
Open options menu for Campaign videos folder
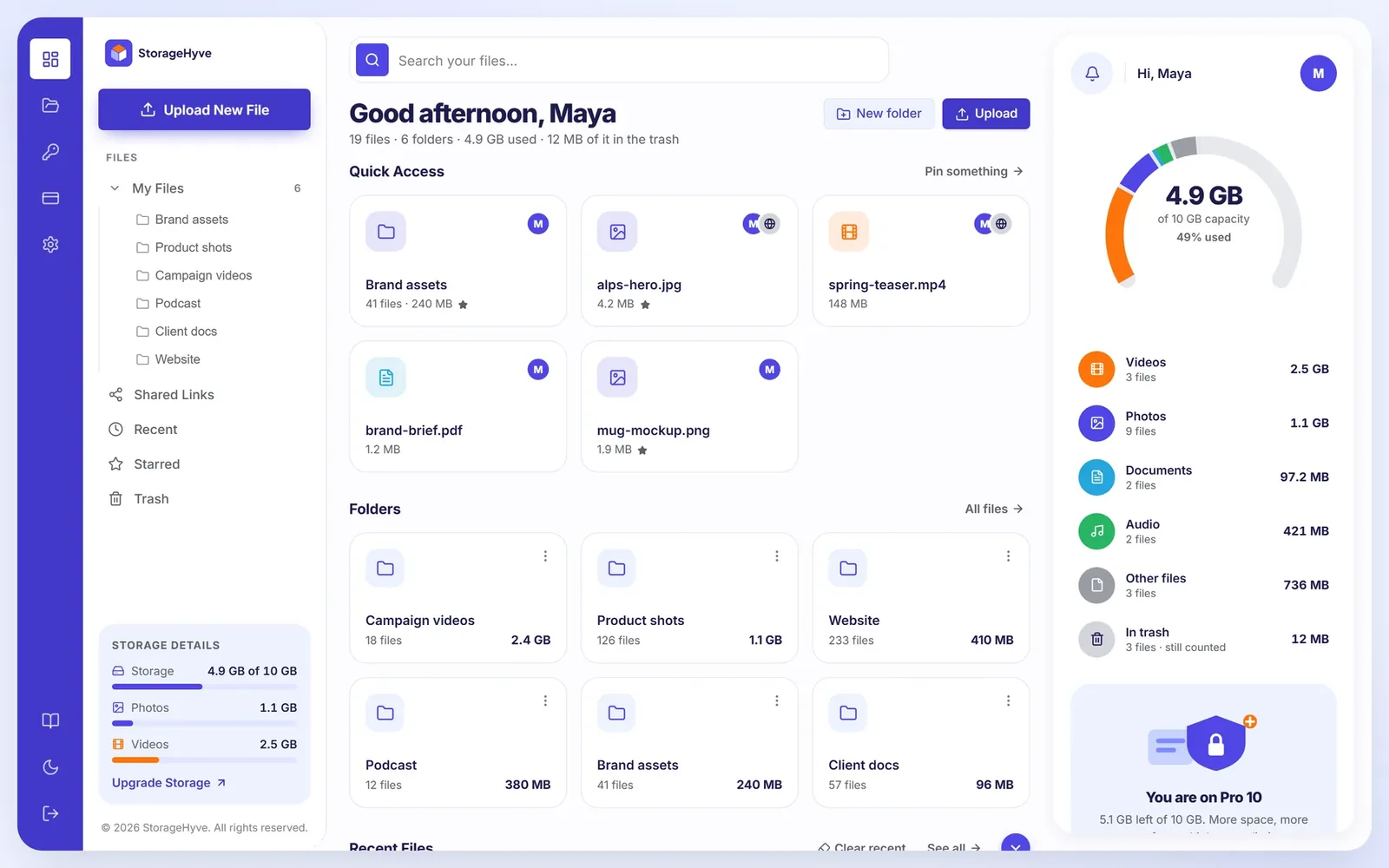tap(545, 556)
